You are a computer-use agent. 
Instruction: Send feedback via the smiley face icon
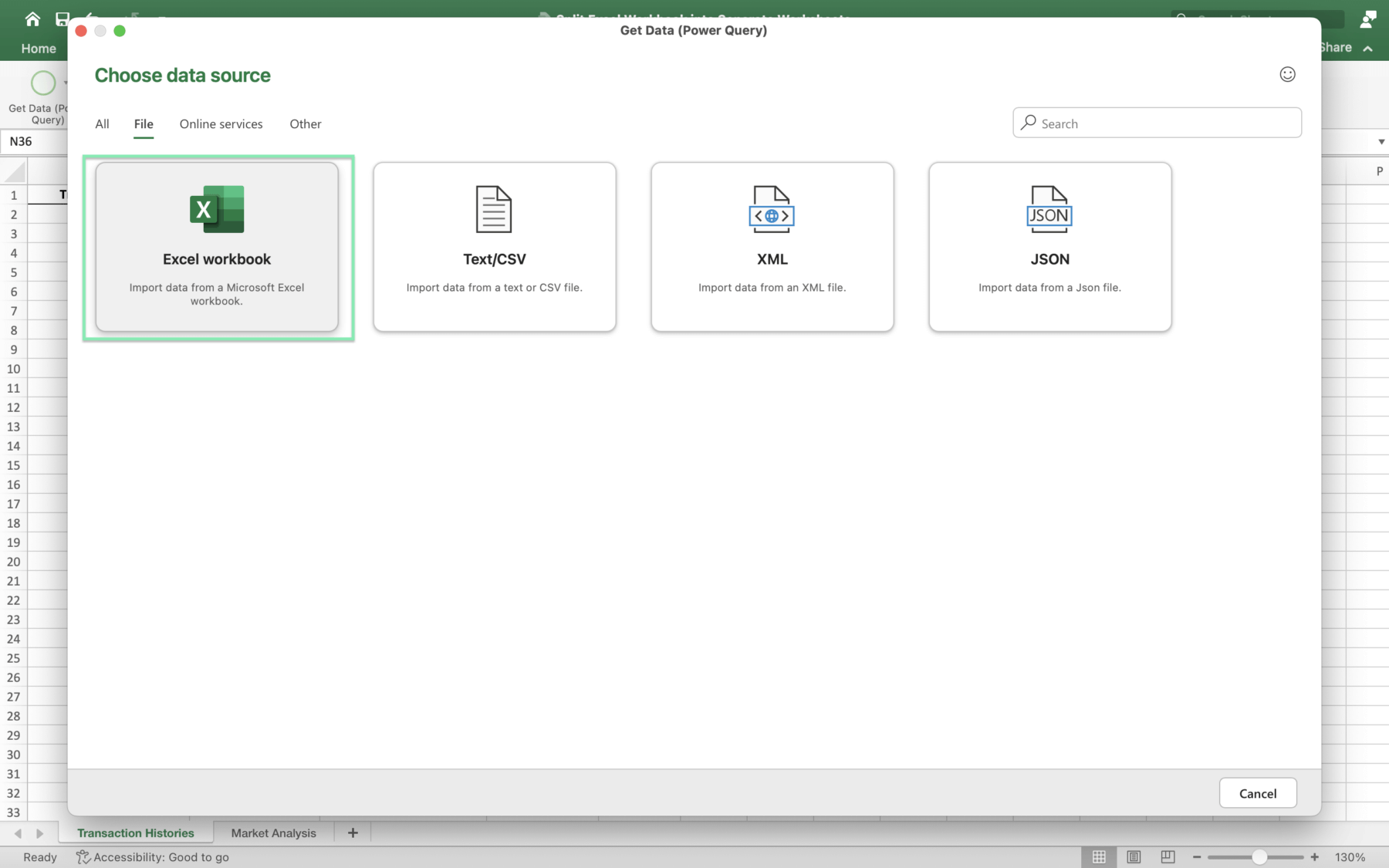(x=1287, y=74)
